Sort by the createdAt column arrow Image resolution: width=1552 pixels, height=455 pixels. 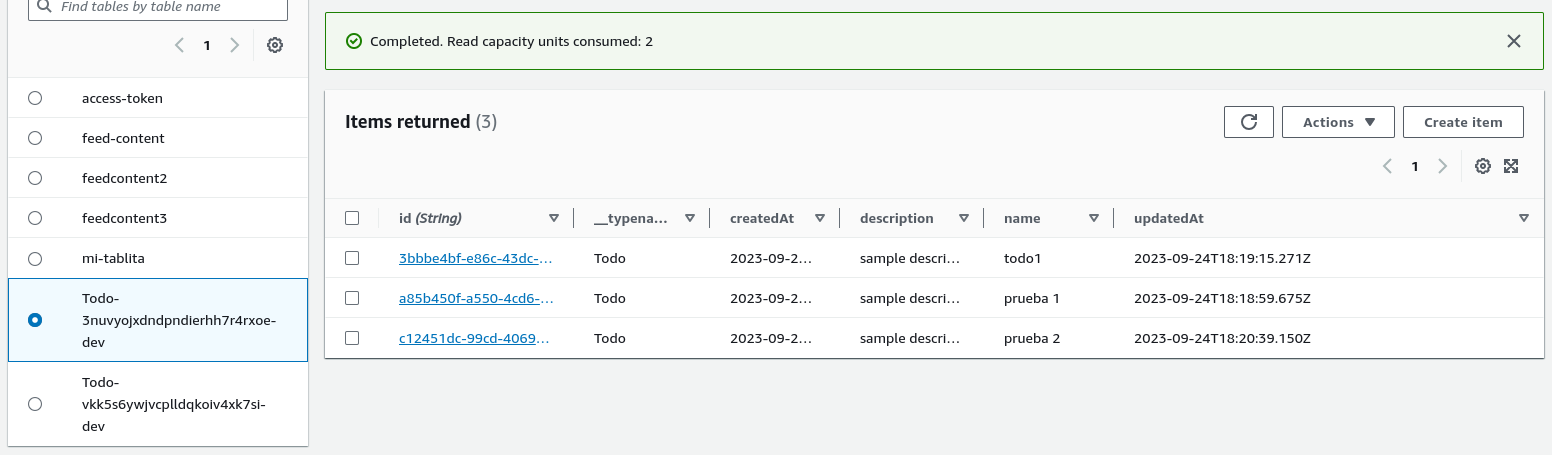(819, 218)
